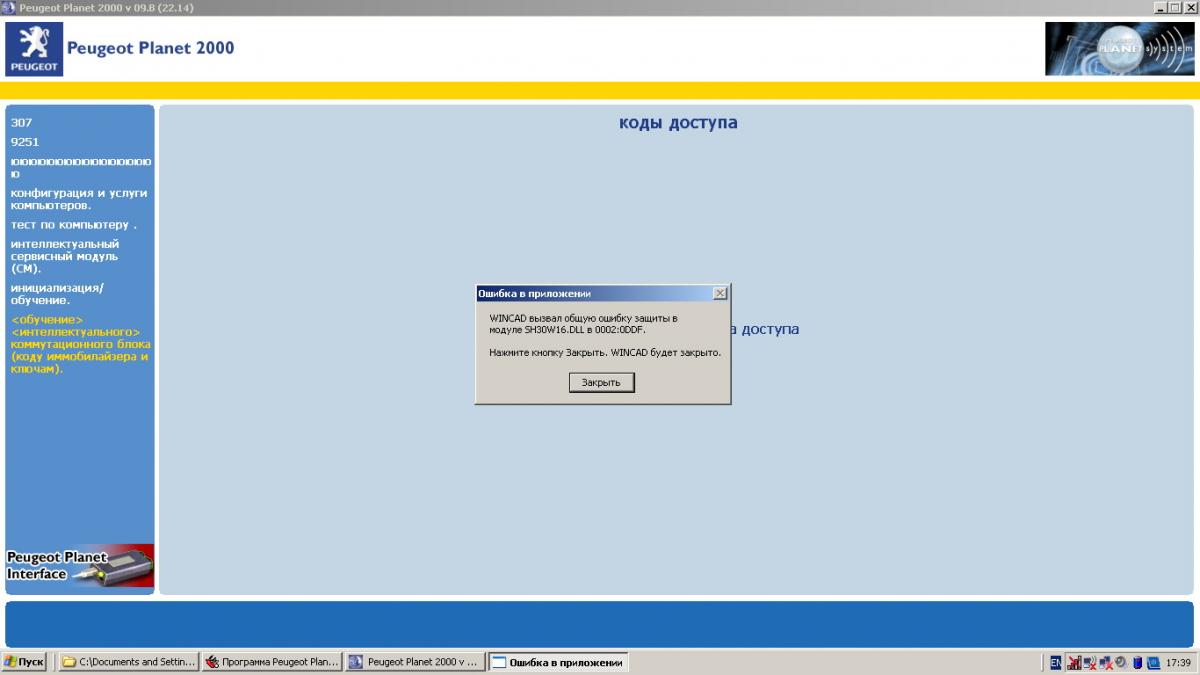The width and height of the screenshot is (1200, 675).
Task: Open конфигурация и услуги компьютеров
Action: point(79,199)
